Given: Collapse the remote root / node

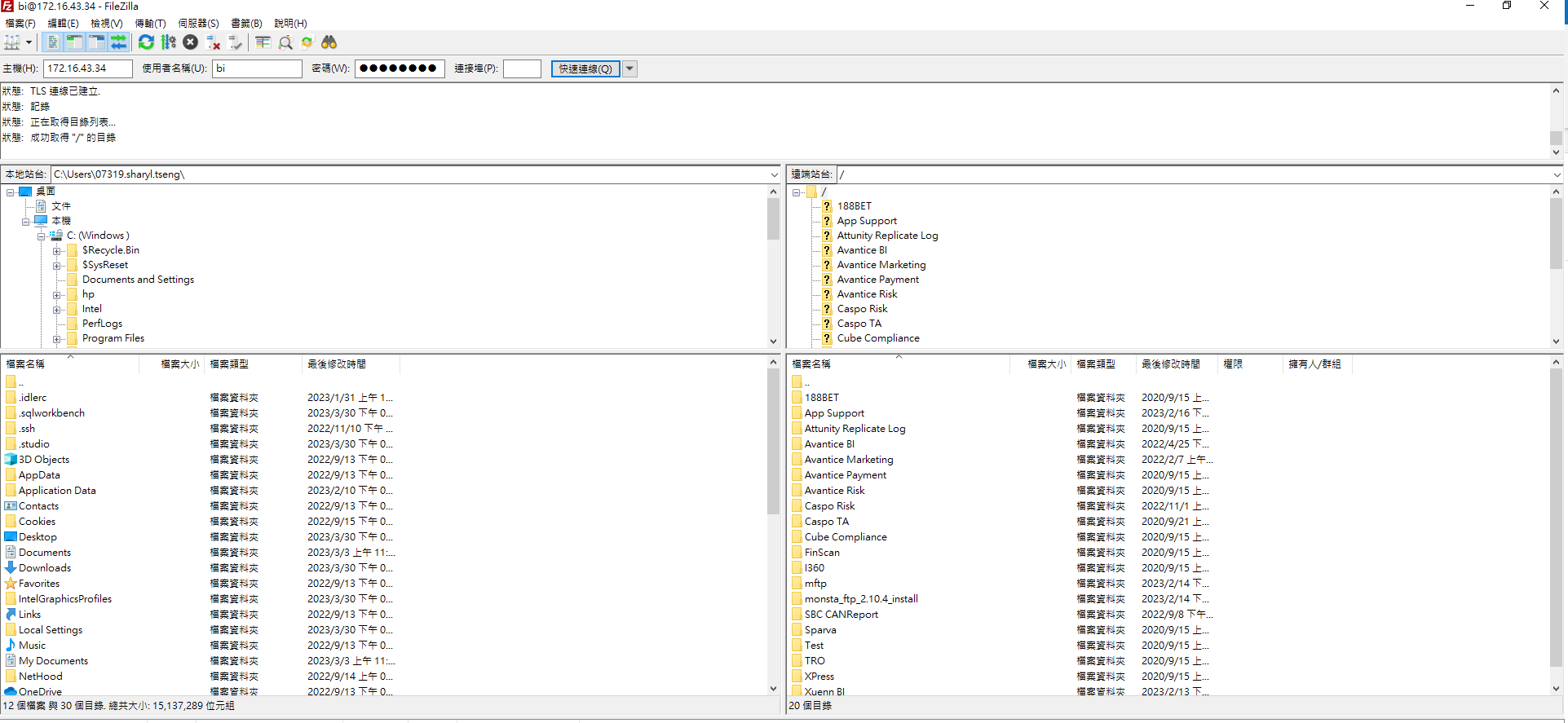Looking at the screenshot, I should [x=797, y=192].
